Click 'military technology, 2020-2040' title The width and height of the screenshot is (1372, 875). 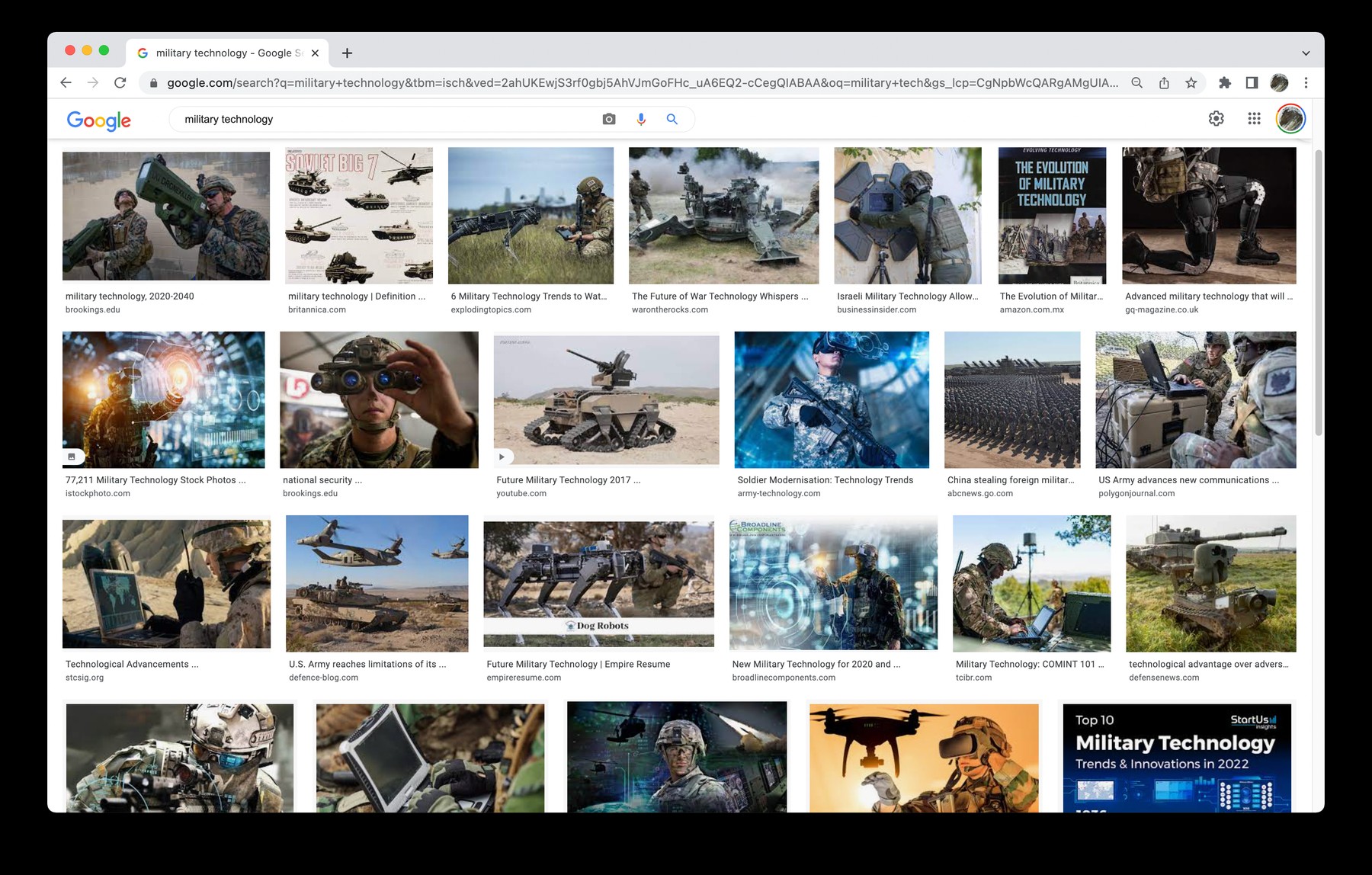coord(130,296)
